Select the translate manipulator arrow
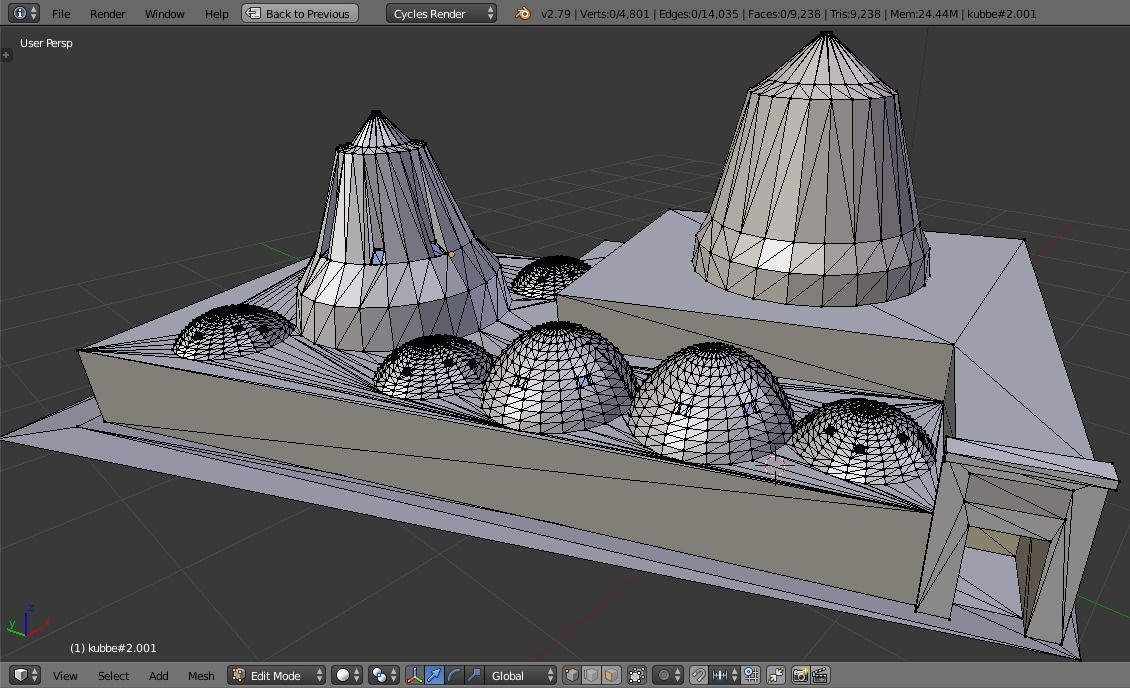This screenshot has height=688, width=1130. pos(434,675)
